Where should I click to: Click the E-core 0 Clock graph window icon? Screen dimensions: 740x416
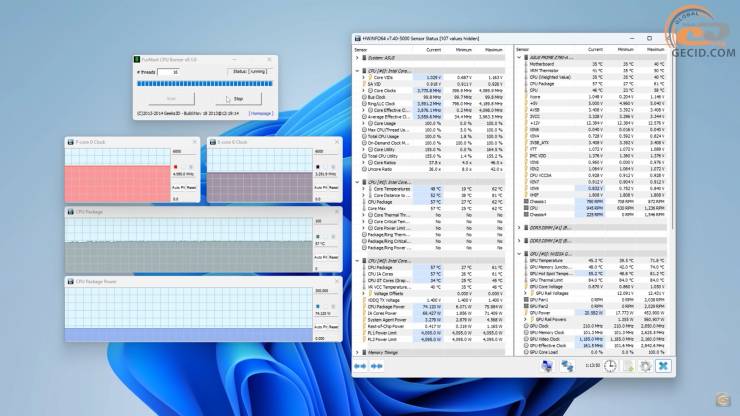(213, 142)
